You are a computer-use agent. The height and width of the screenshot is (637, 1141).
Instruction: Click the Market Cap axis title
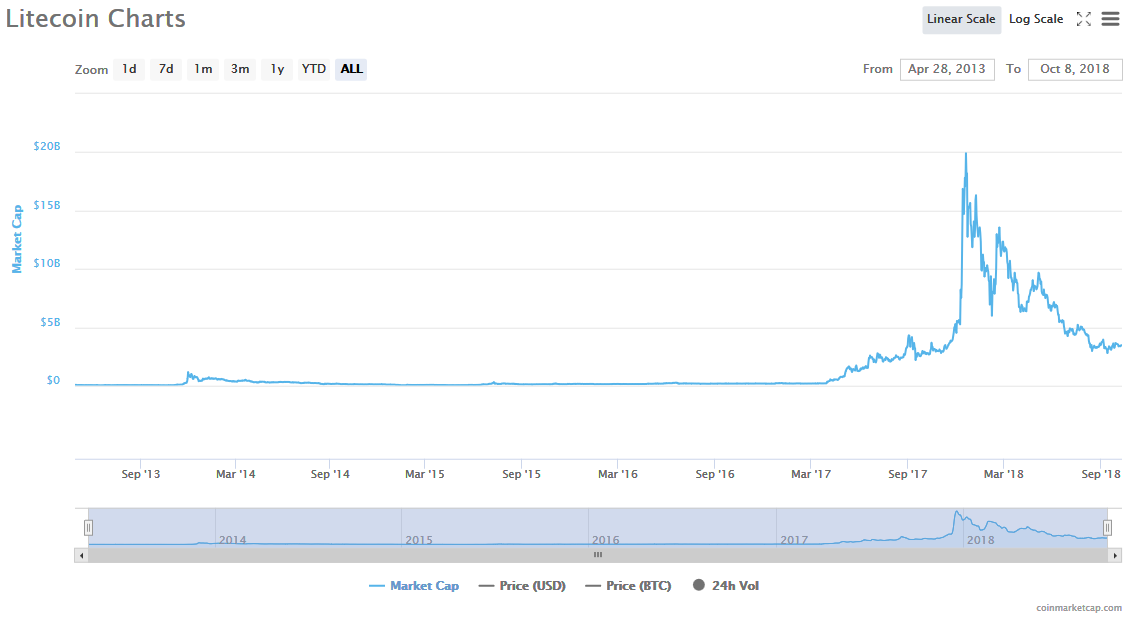pyautogui.click(x=17, y=240)
